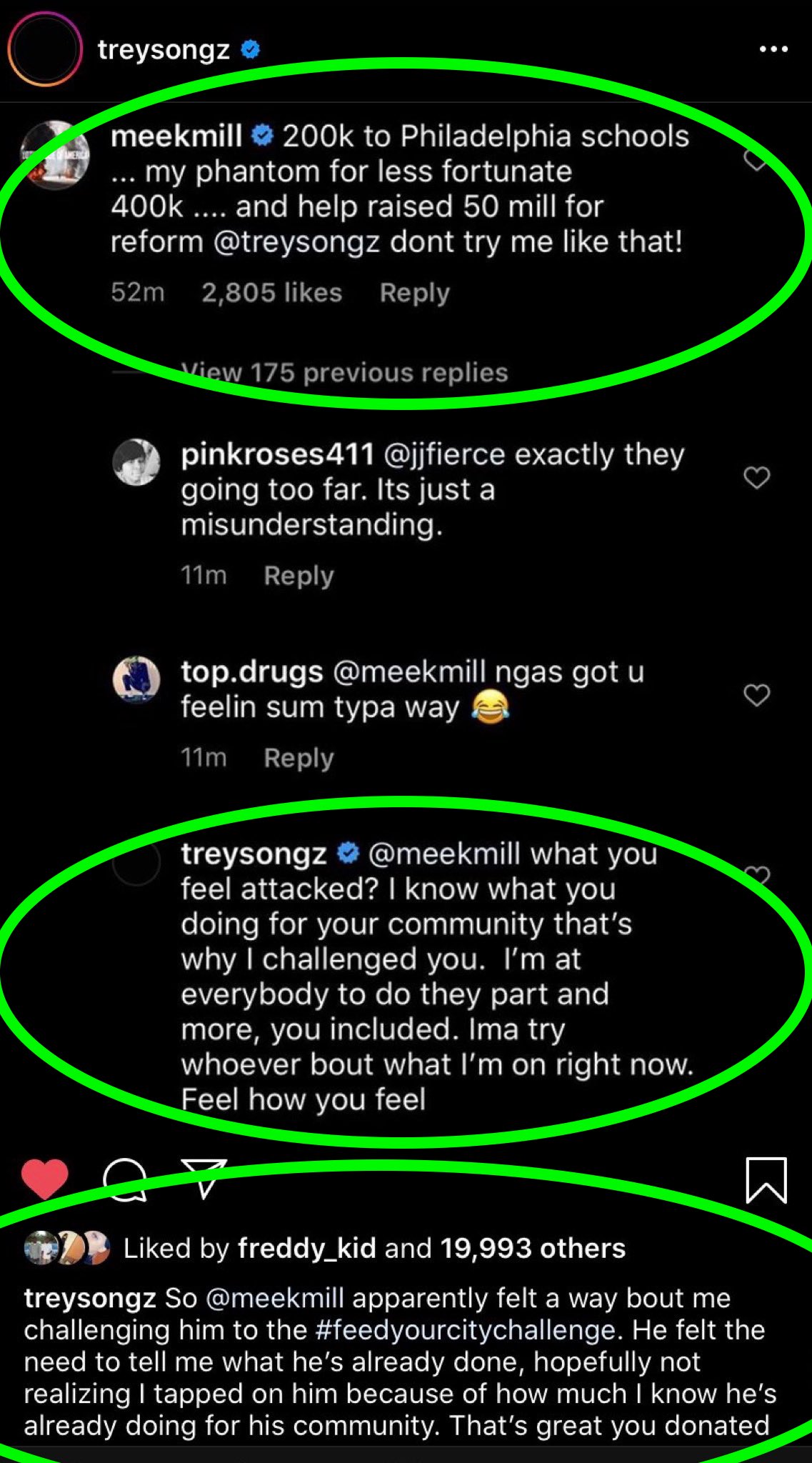The image size is (812, 1463).
Task: Expand View 175 previous replies
Action: (344, 372)
